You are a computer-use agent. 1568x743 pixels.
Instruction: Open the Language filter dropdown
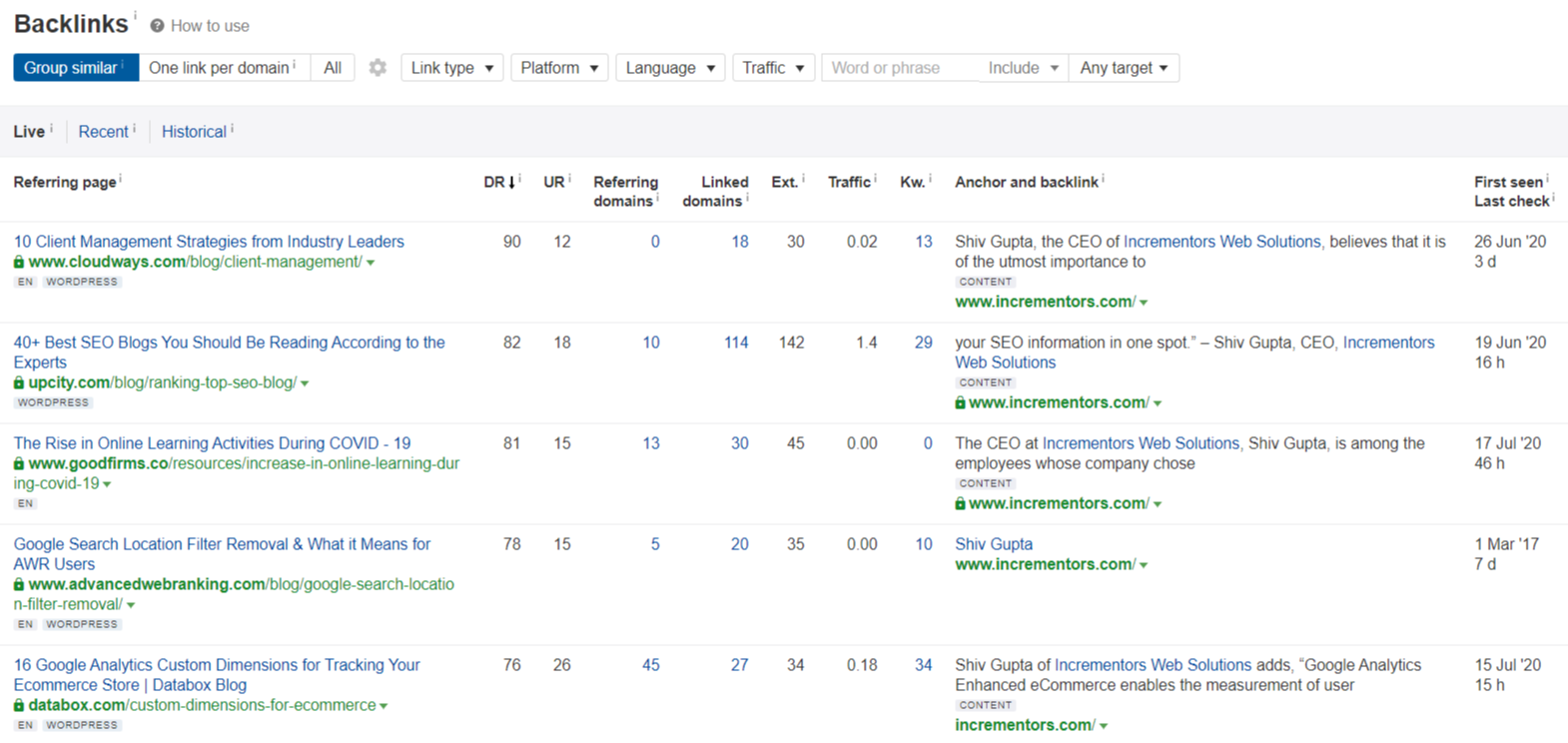[x=670, y=68]
